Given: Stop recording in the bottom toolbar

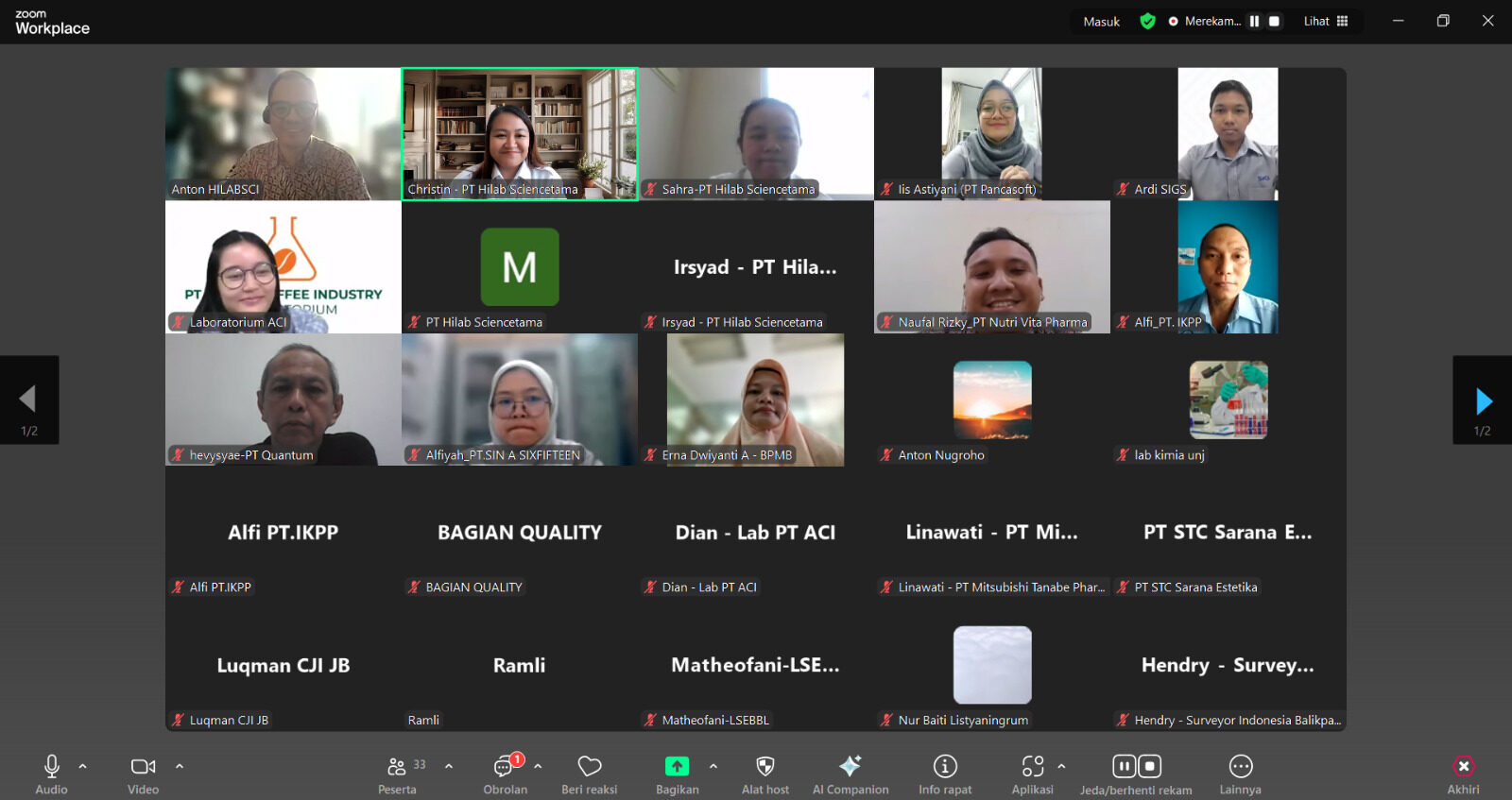Looking at the screenshot, I should pyautogui.click(x=1149, y=766).
